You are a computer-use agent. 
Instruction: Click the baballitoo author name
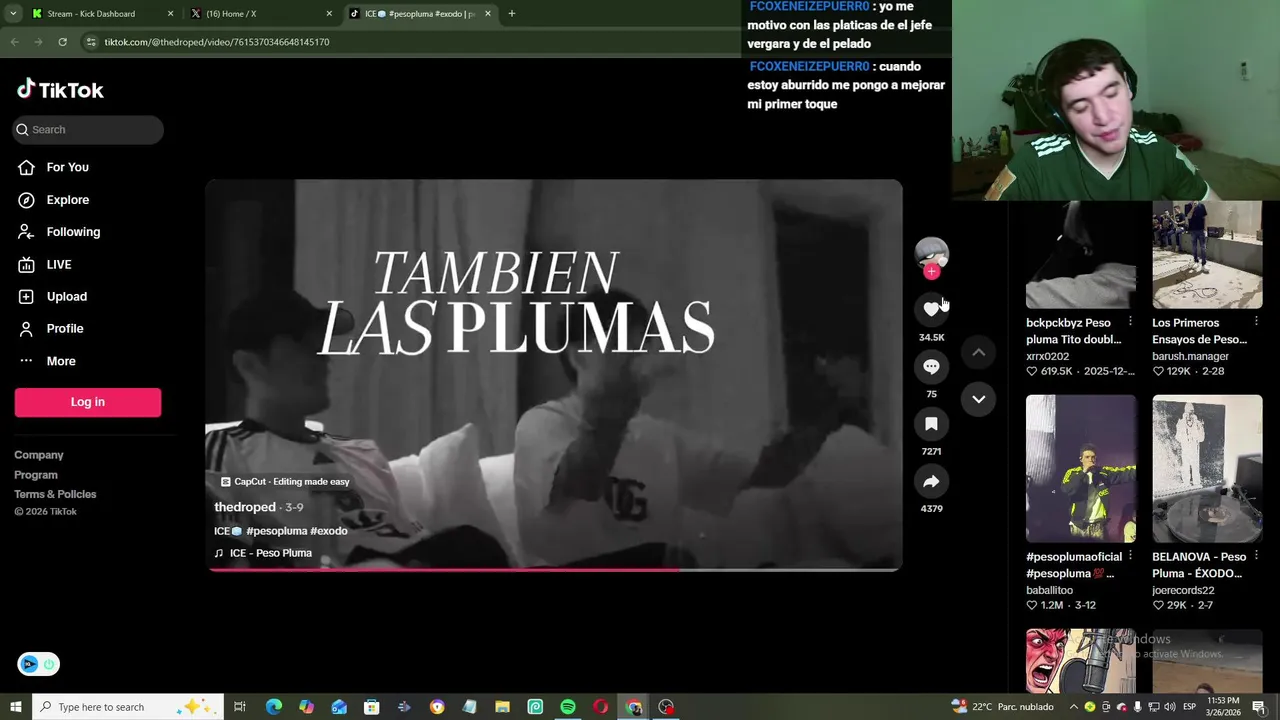(x=1049, y=590)
